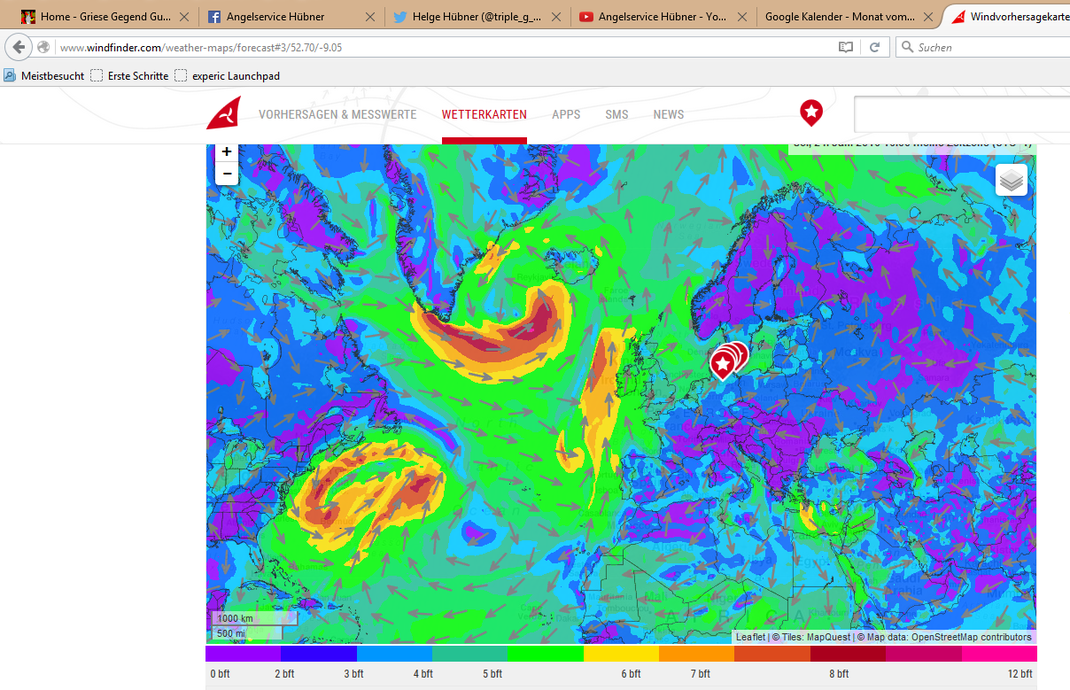Click the teal 4 bft legend swatch
The width and height of the screenshot is (1070, 690).
470,654
